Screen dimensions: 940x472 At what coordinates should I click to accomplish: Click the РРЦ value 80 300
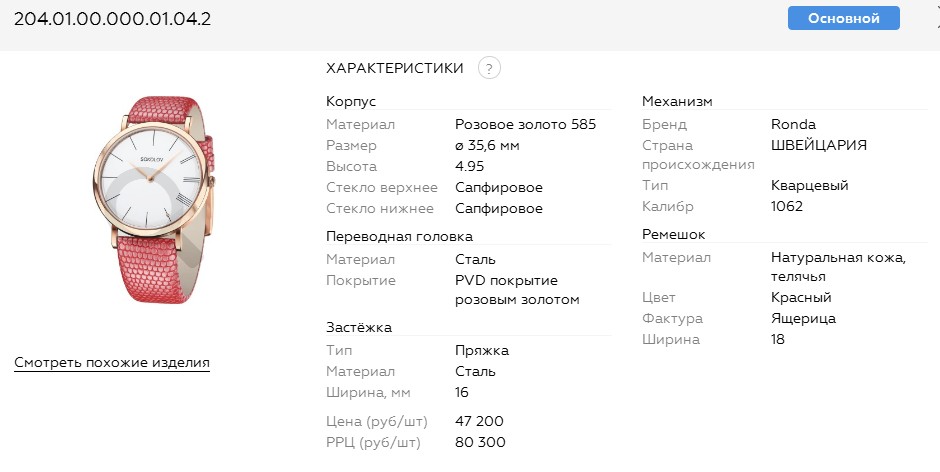click(x=480, y=442)
